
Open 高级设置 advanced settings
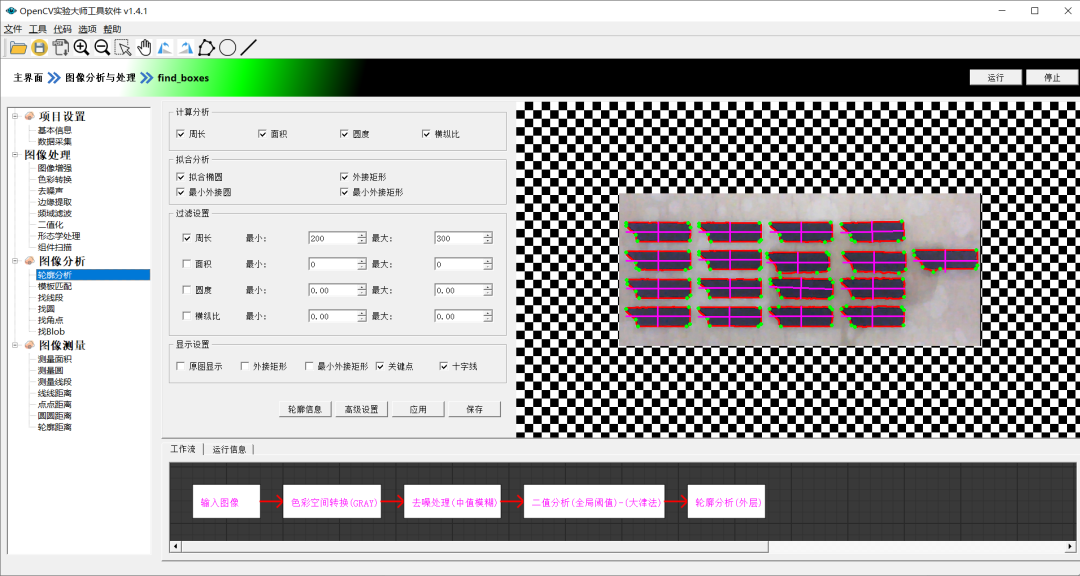[362, 409]
